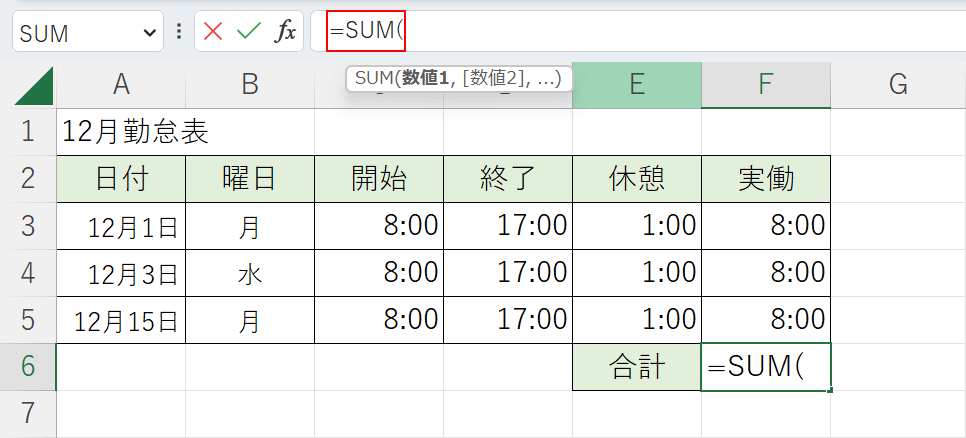Select column E header
The height and width of the screenshot is (438, 966).
(x=637, y=86)
